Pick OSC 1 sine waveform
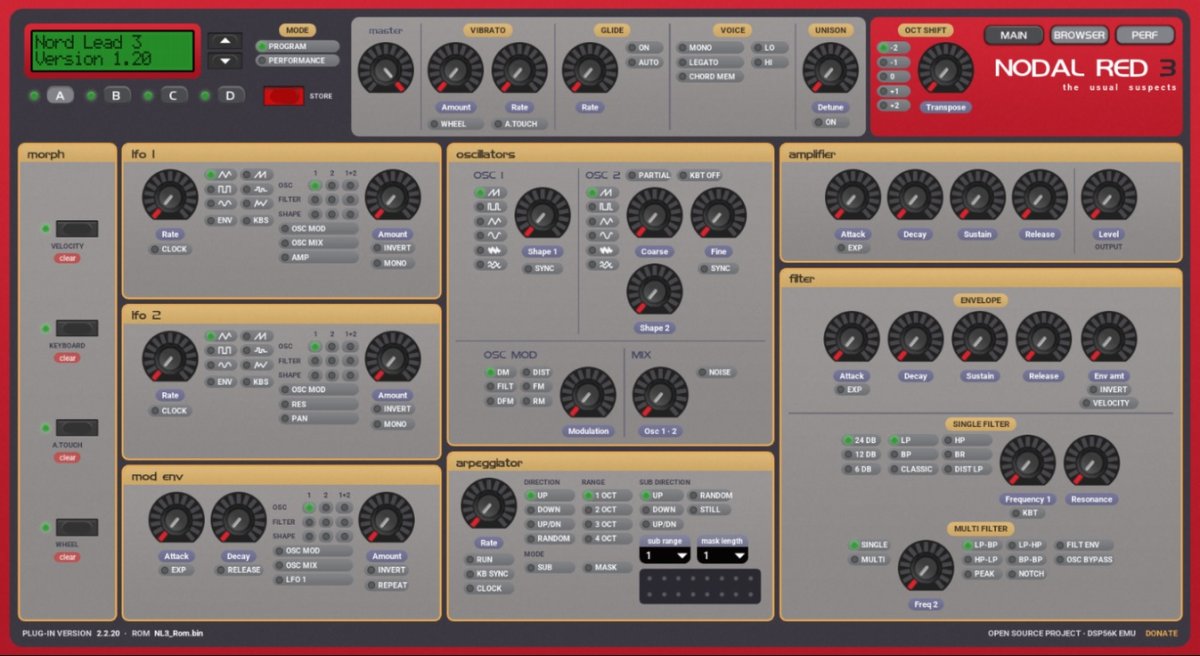1200x656 pixels. (x=491, y=236)
